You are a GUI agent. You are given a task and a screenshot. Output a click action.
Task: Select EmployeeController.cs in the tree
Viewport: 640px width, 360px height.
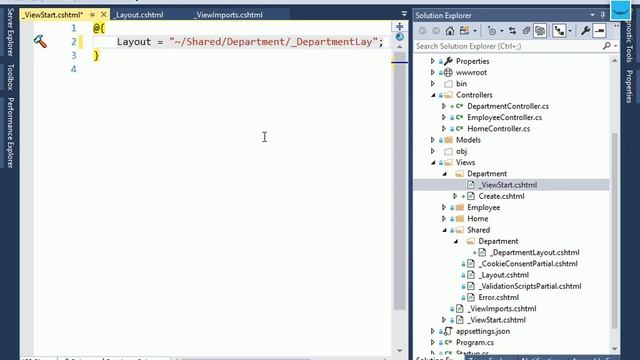[504, 118]
